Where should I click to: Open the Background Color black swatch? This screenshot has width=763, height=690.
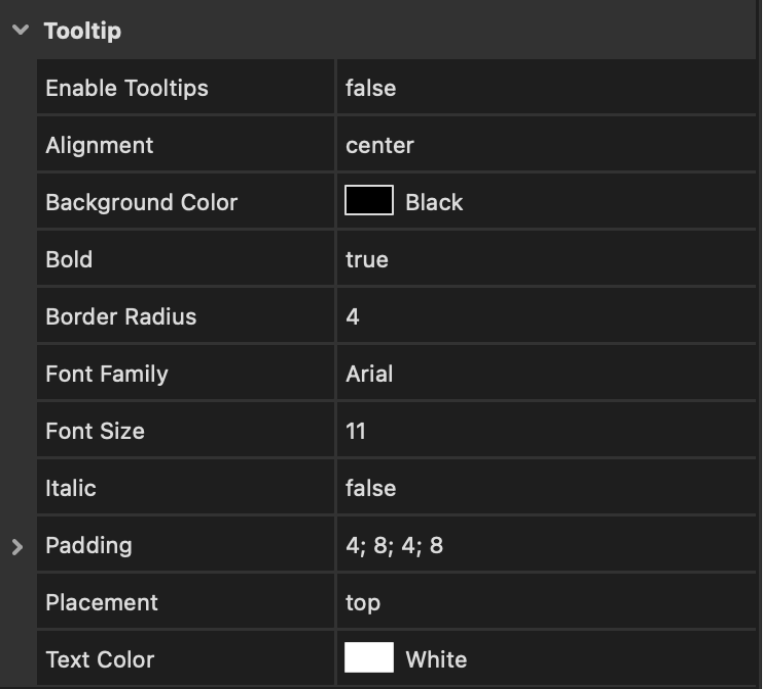(369, 202)
